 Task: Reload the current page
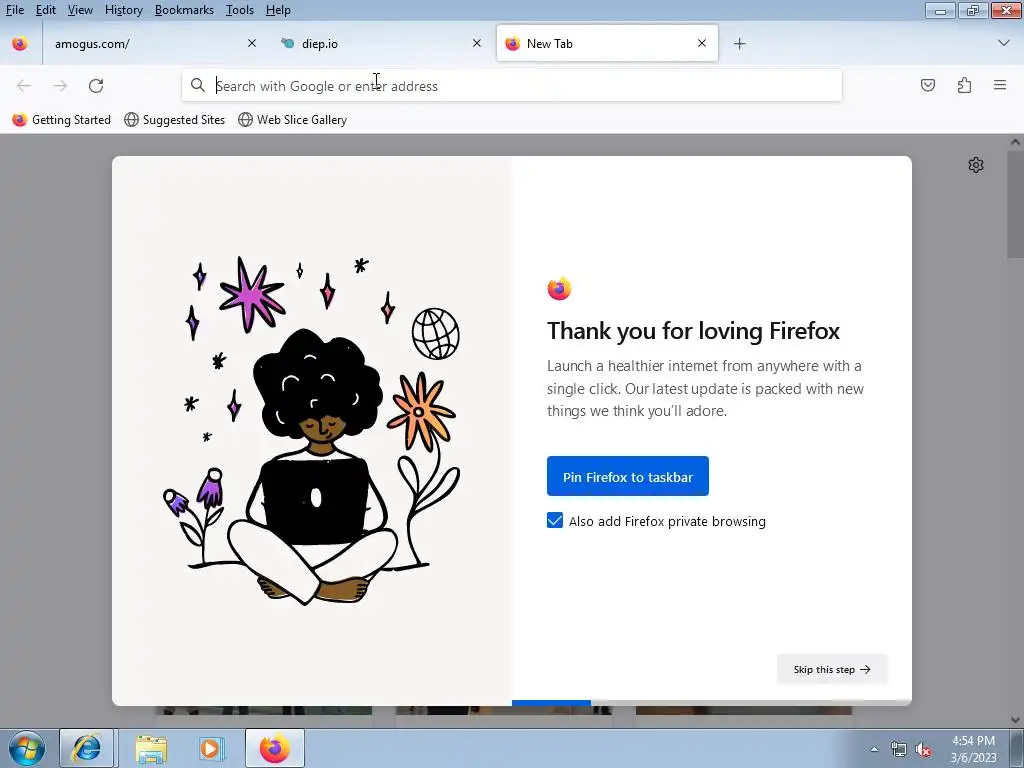pyautogui.click(x=96, y=86)
